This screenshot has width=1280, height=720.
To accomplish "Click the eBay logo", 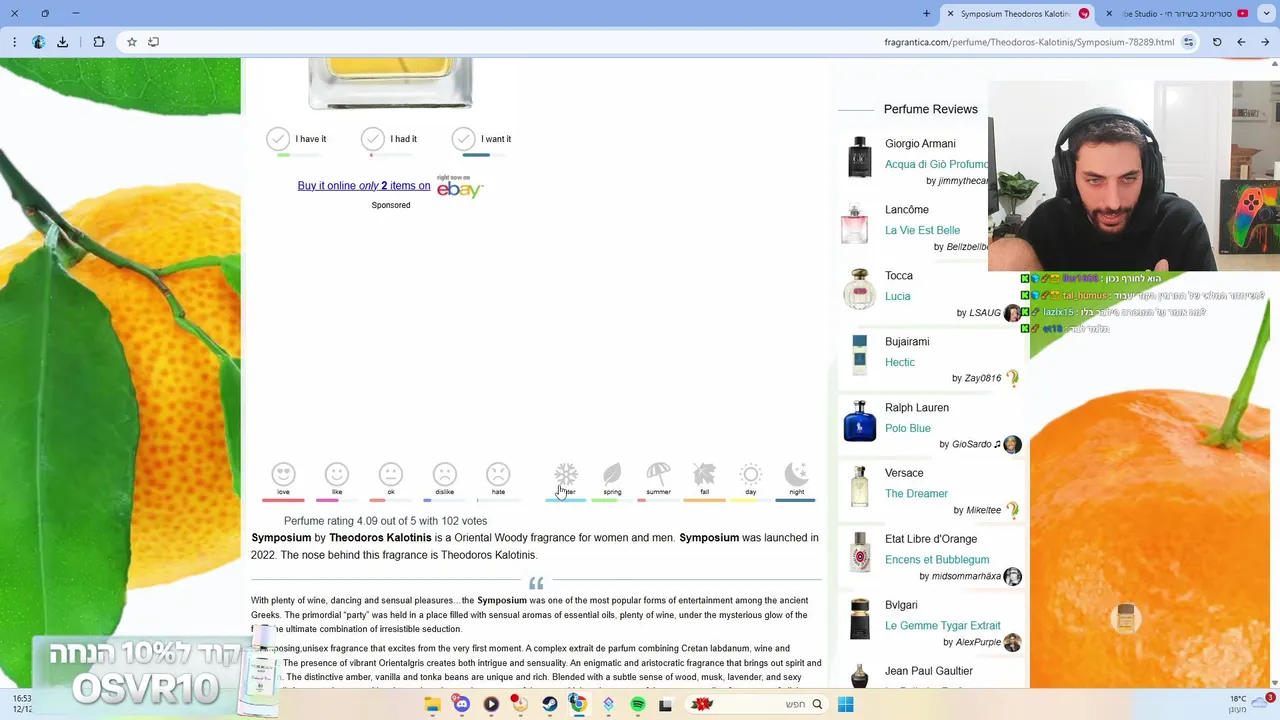I will (460, 187).
